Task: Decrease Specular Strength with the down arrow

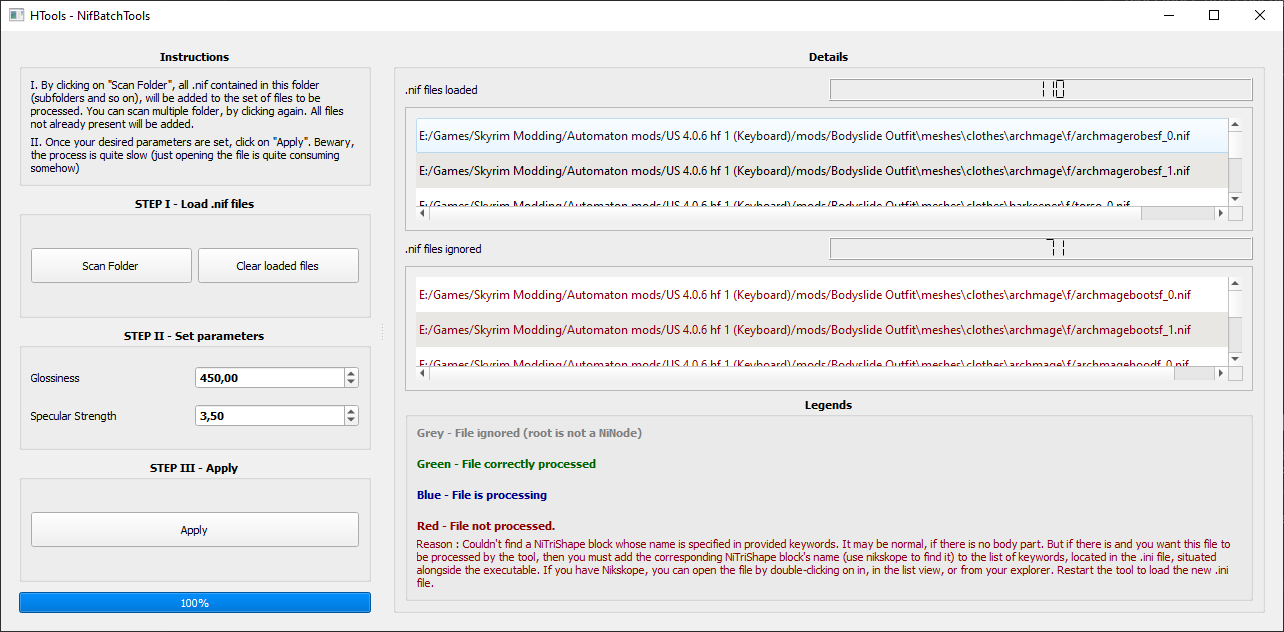Action: (x=351, y=421)
